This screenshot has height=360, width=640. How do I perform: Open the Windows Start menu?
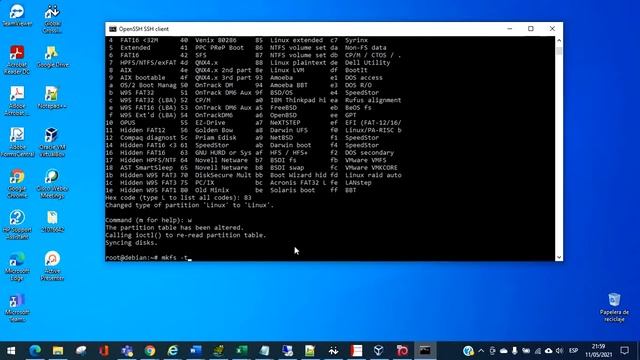coord(11,351)
